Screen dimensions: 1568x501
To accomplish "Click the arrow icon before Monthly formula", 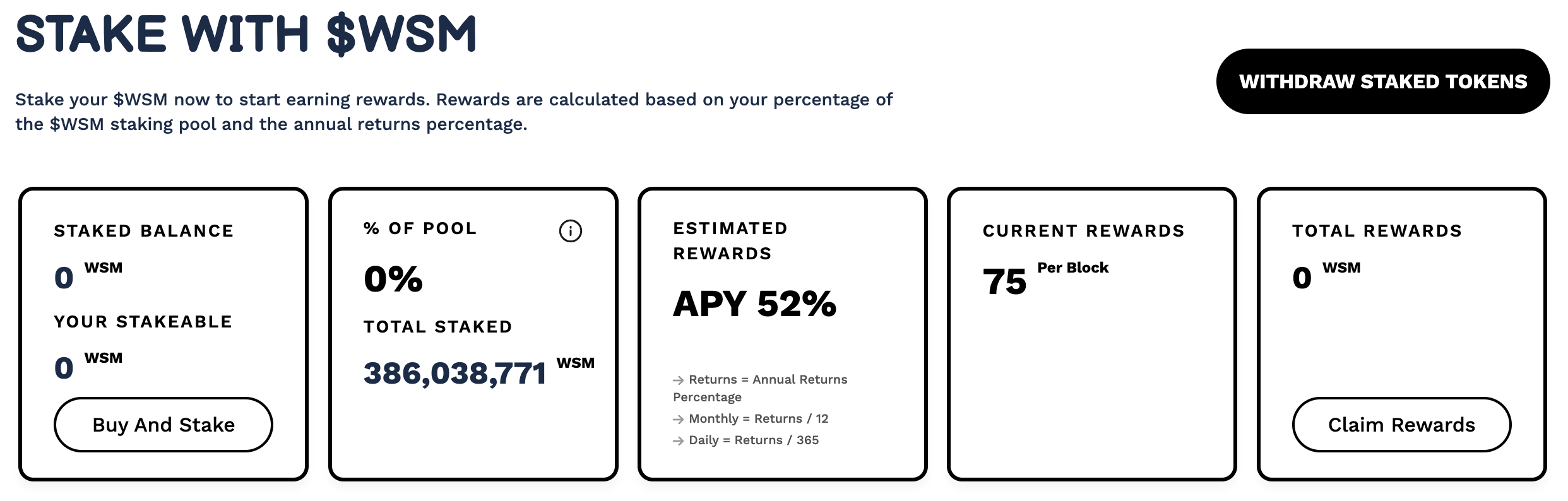I will coord(679,420).
